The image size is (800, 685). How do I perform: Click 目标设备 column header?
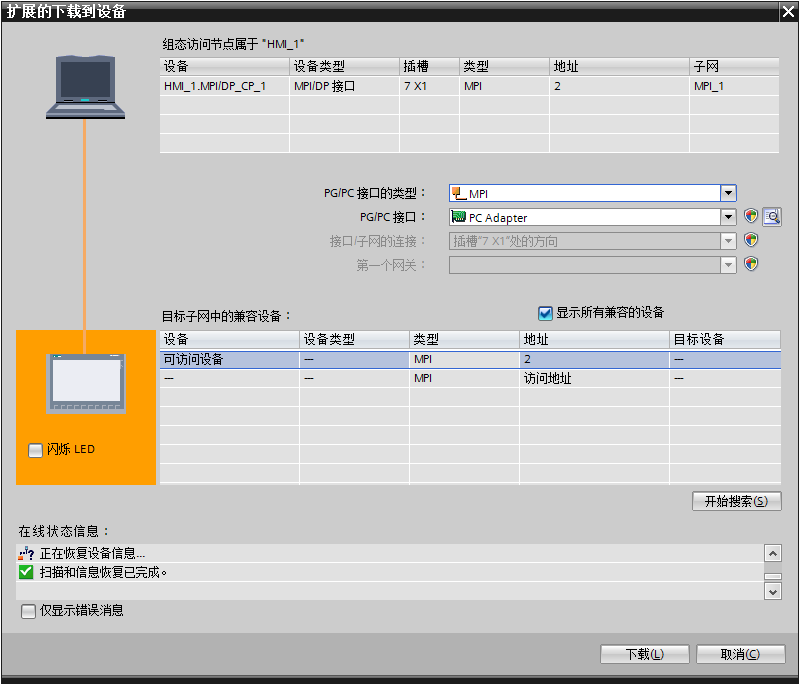point(724,339)
